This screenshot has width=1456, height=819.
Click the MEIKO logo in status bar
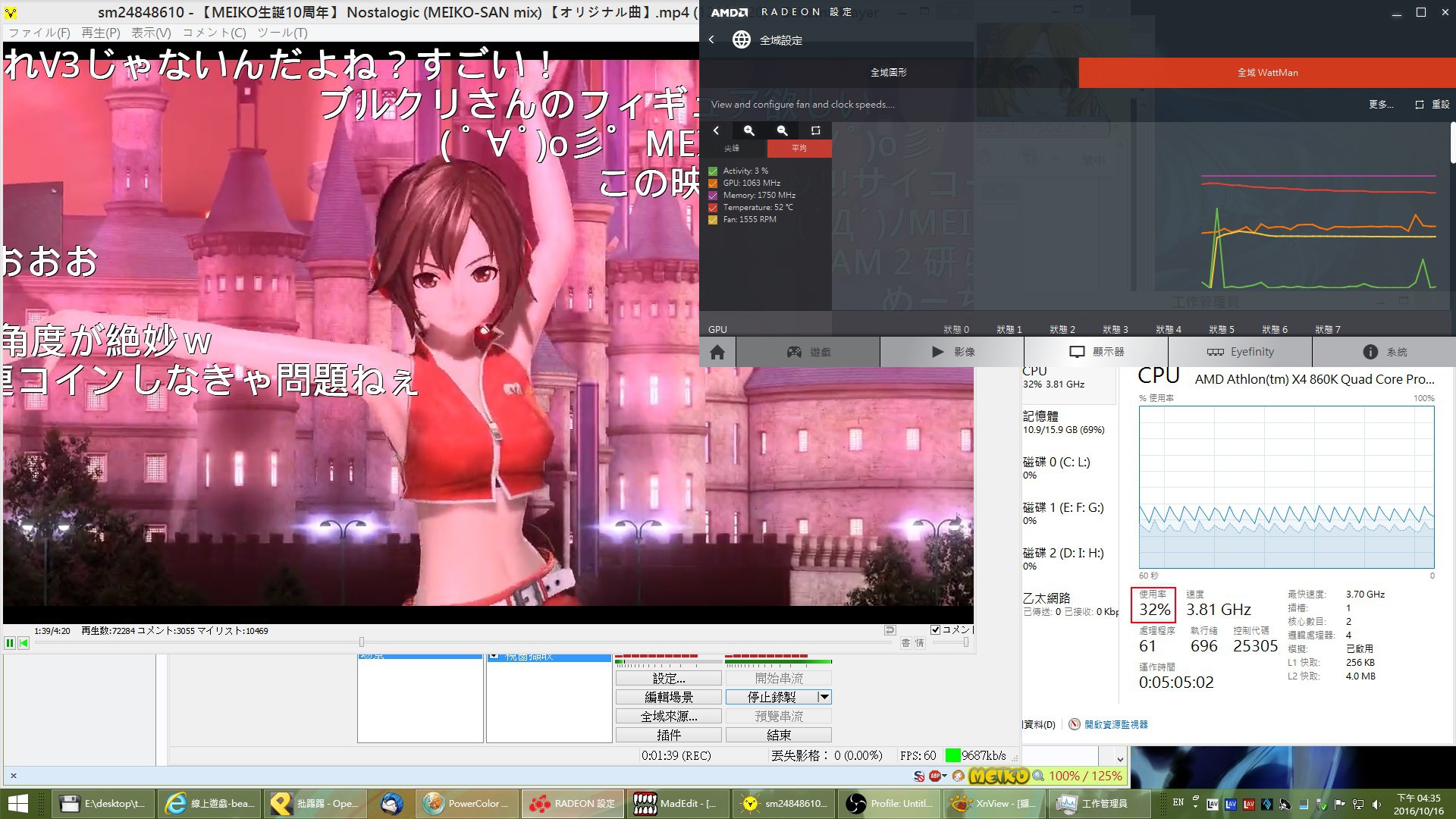click(999, 776)
